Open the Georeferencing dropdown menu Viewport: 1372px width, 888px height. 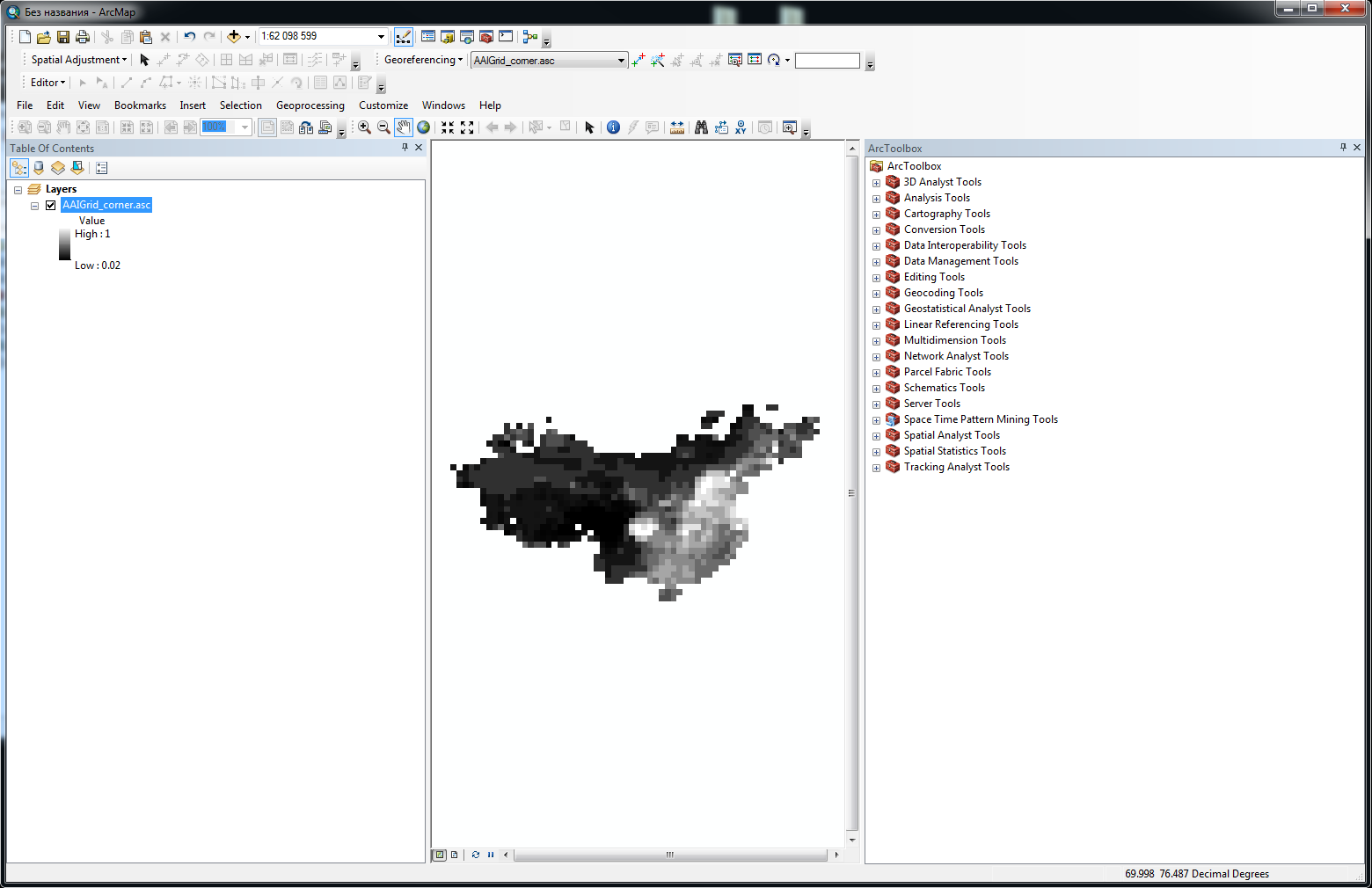click(461, 60)
